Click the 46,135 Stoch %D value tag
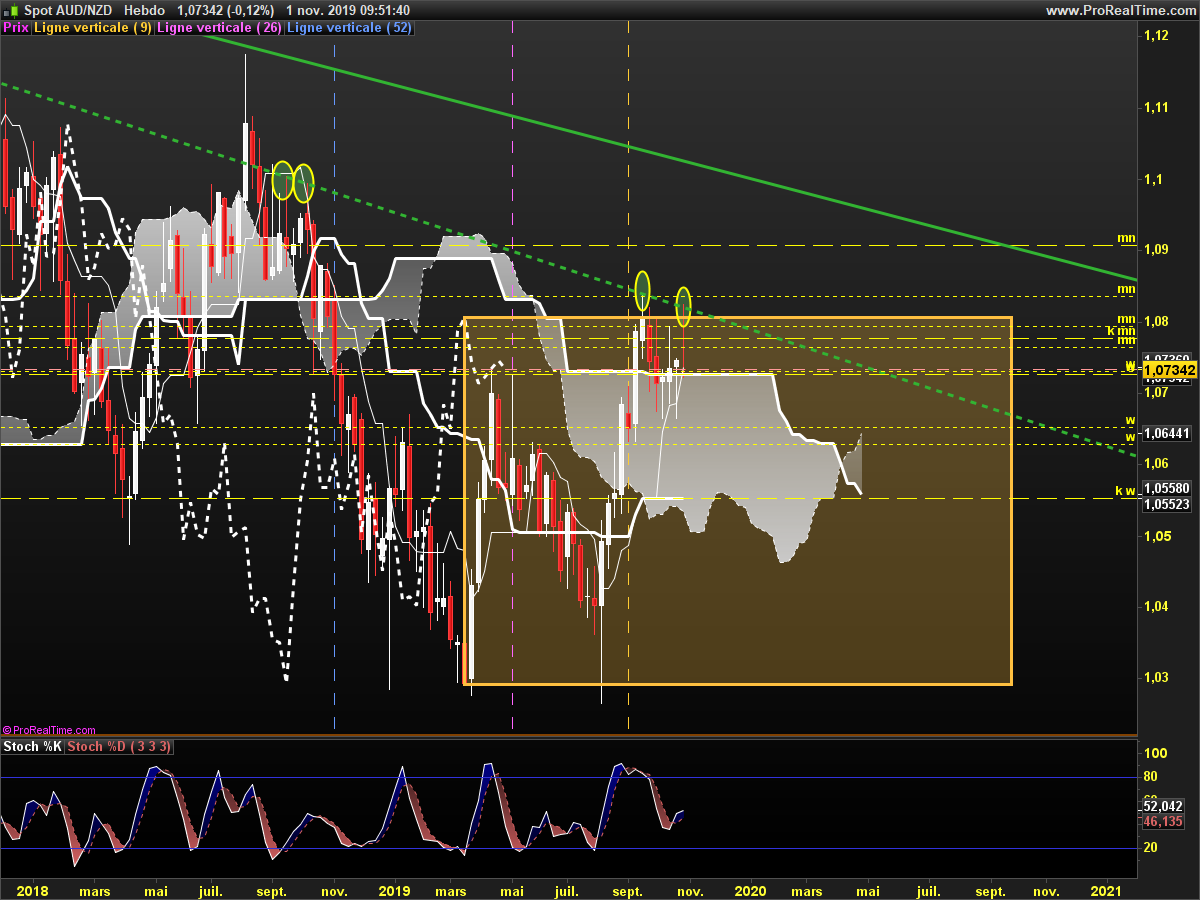Screen dimensions: 1200x900 1163,821
